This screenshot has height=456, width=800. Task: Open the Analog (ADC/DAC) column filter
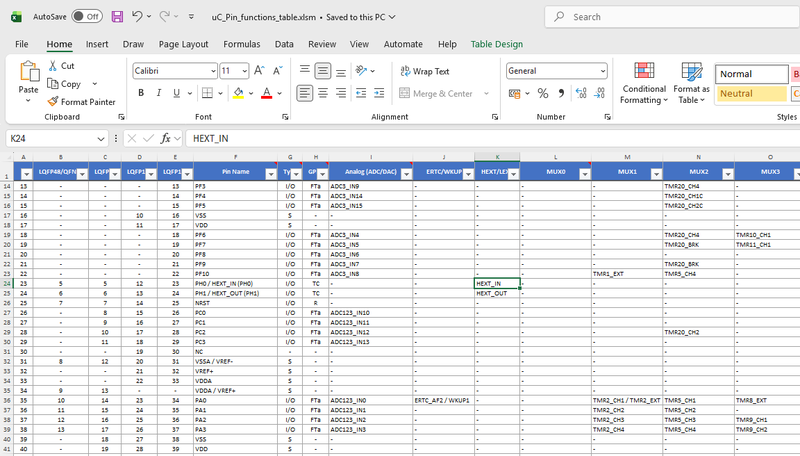pos(406,174)
